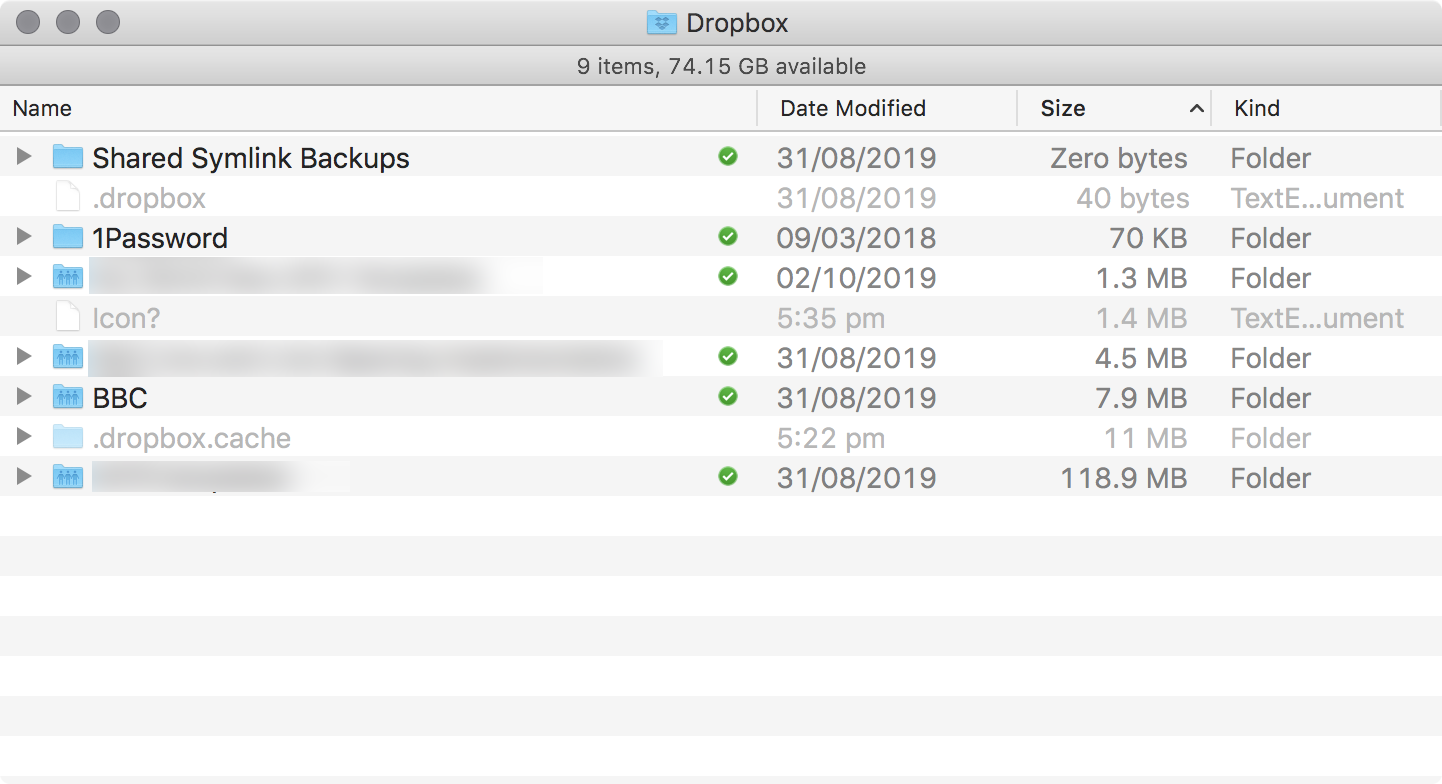The image size is (1442, 784).
Task: Expand the .dropbox.cache folder triangle
Action: 25,437
